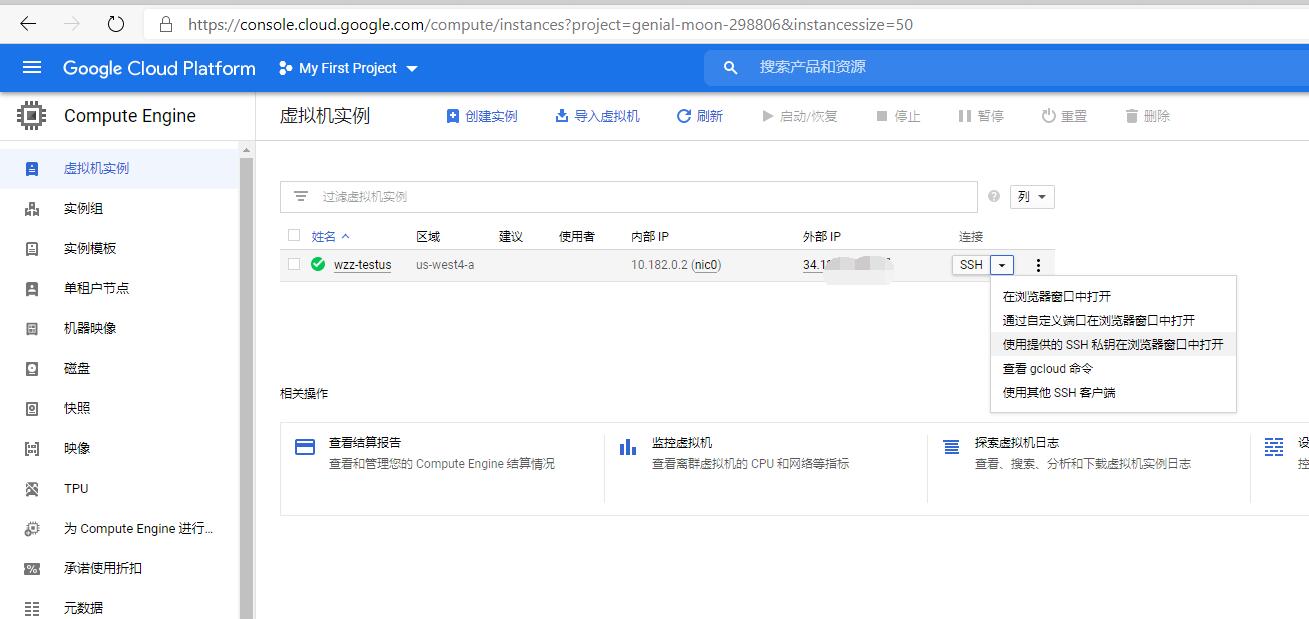Check the wzz-testus row checkbox

pos(294,265)
